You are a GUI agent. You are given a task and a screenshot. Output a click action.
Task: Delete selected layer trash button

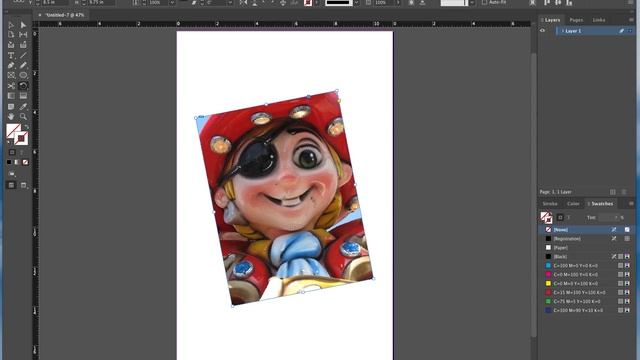pyautogui.click(x=624, y=192)
